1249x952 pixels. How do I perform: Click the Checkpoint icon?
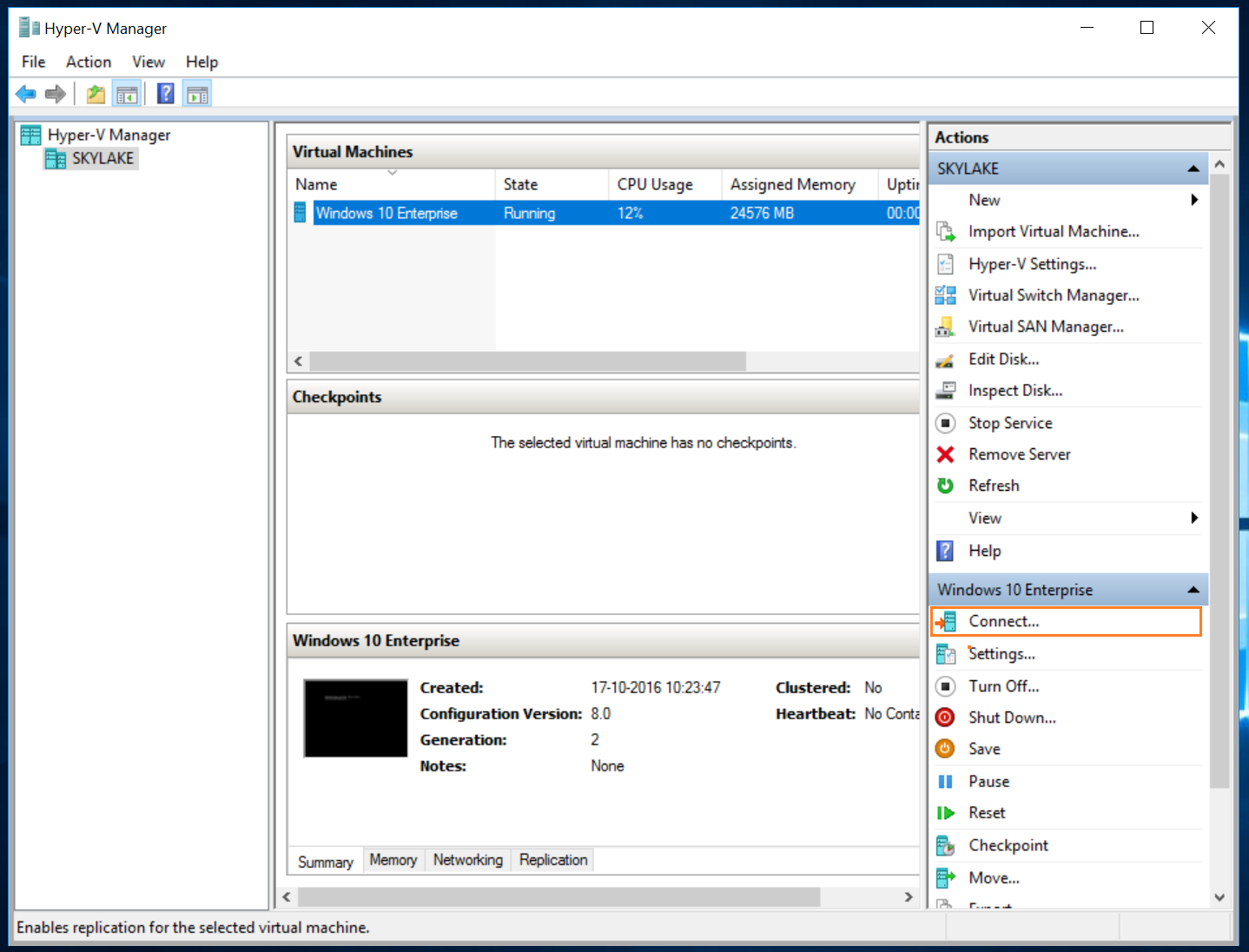pos(946,845)
